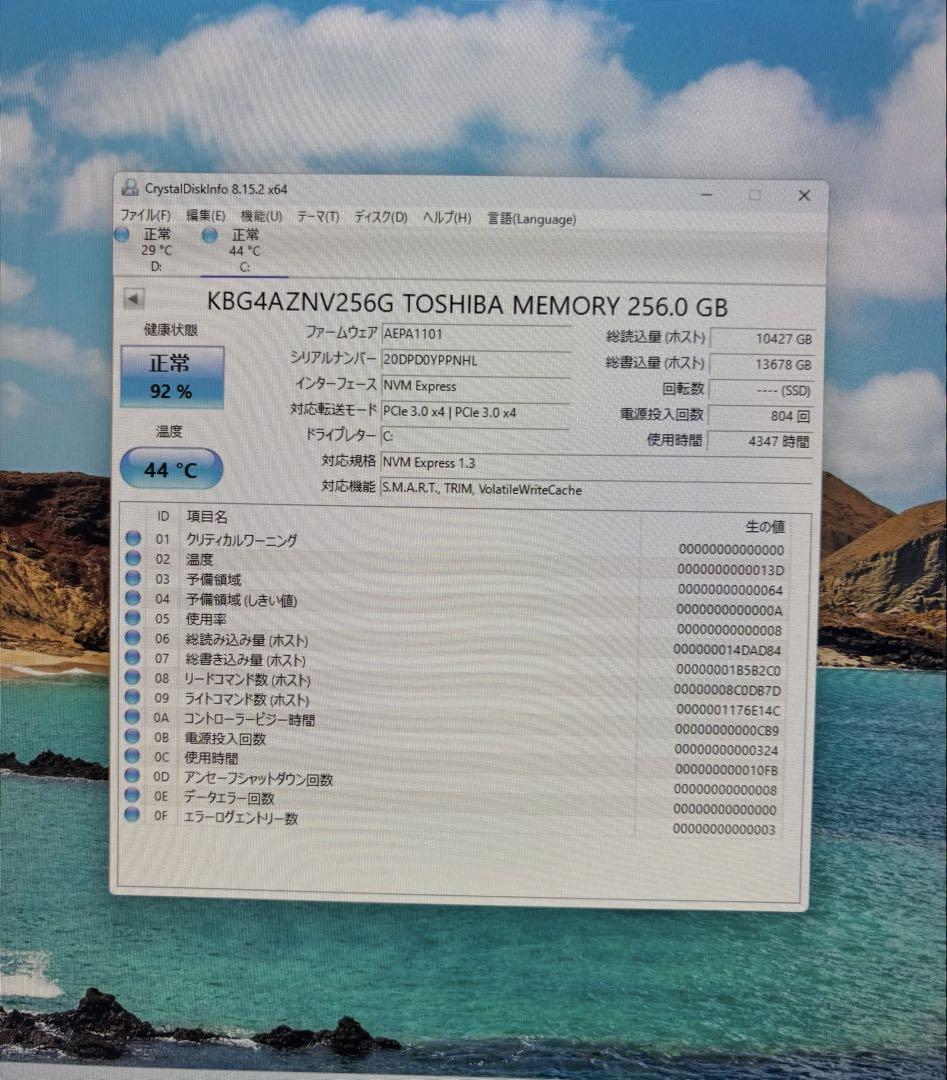Open the 機能(U) menu

(261, 216)
